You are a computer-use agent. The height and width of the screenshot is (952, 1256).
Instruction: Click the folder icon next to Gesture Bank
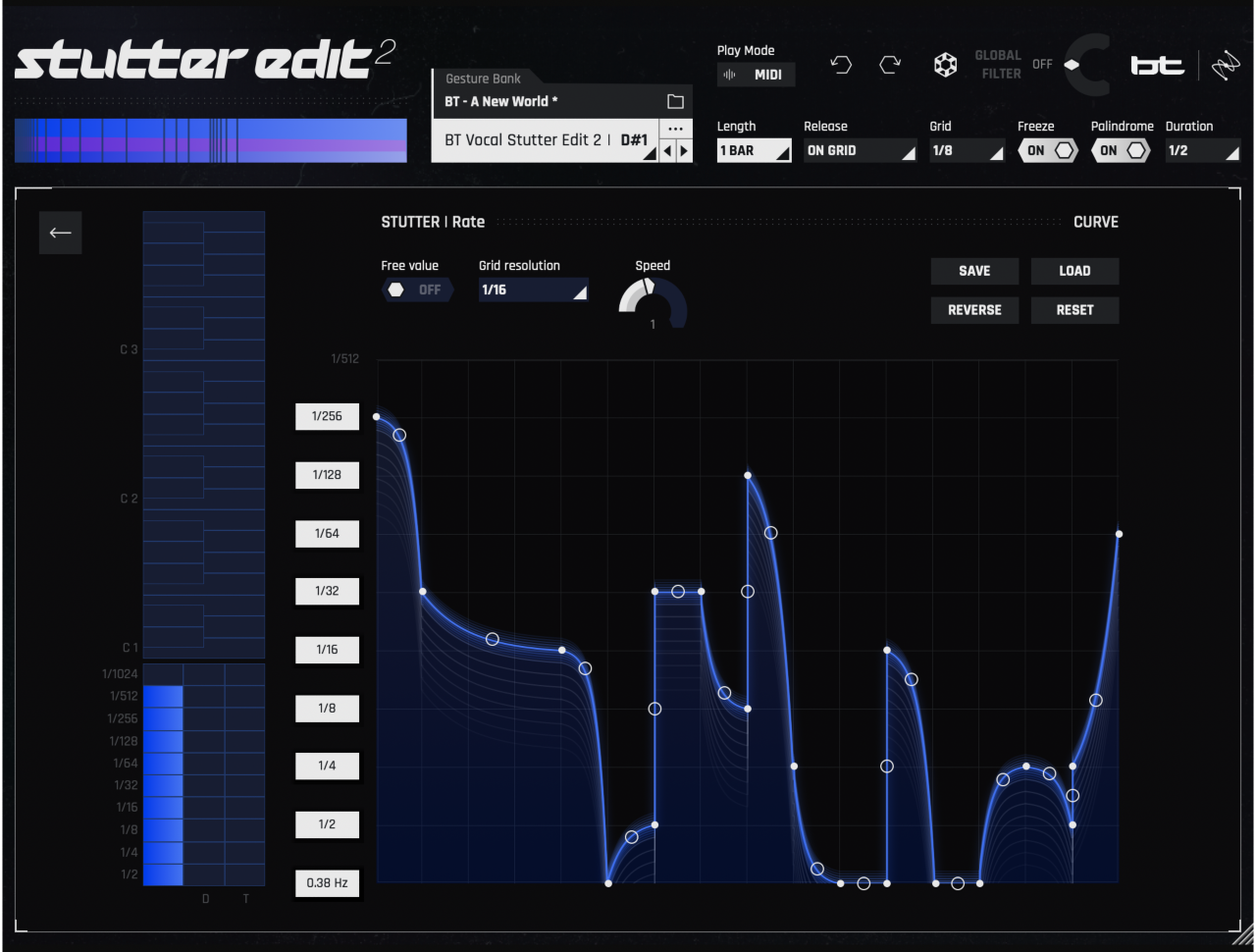click(x=674, y=99)
